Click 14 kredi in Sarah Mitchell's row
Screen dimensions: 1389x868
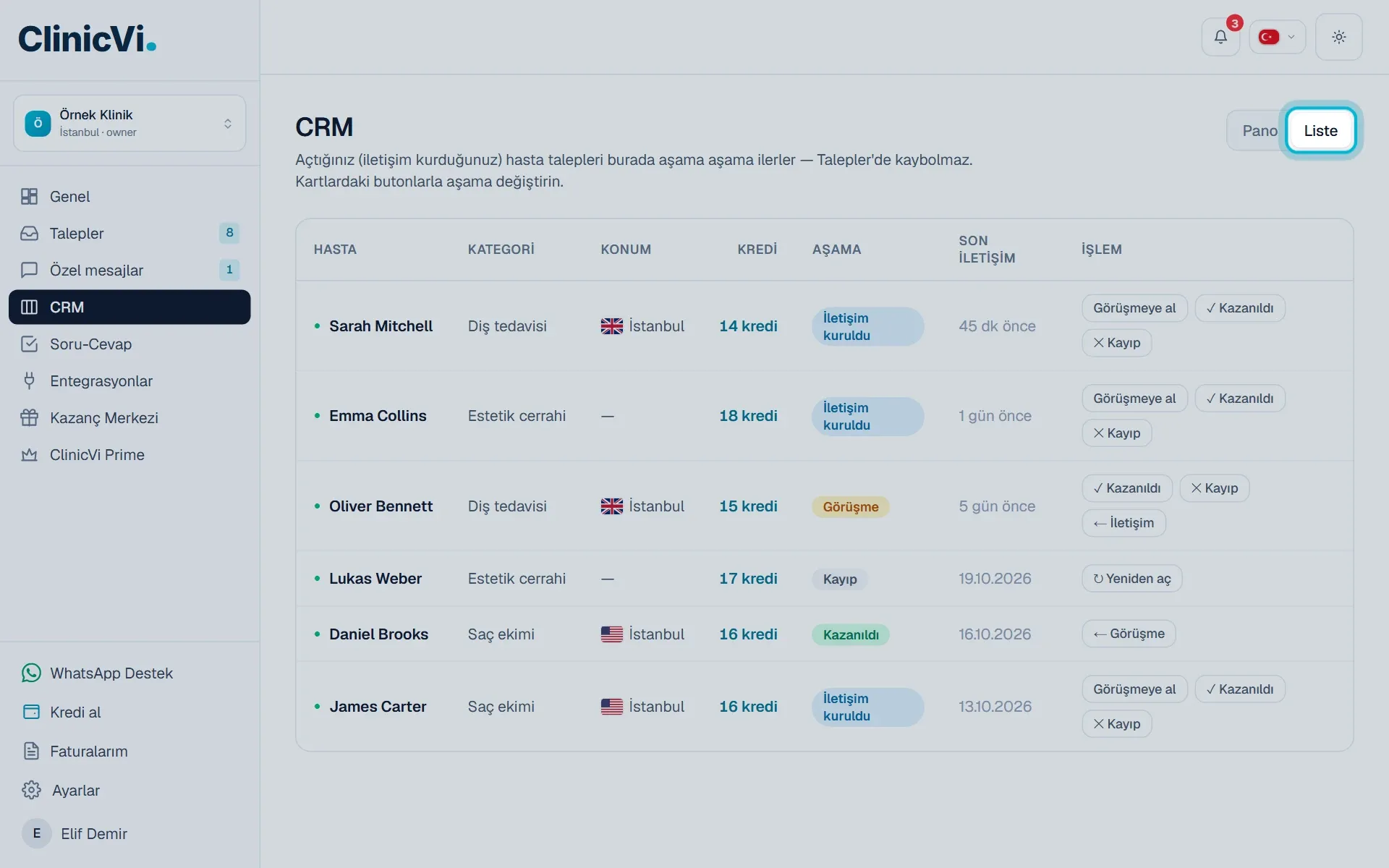[748, 326]
